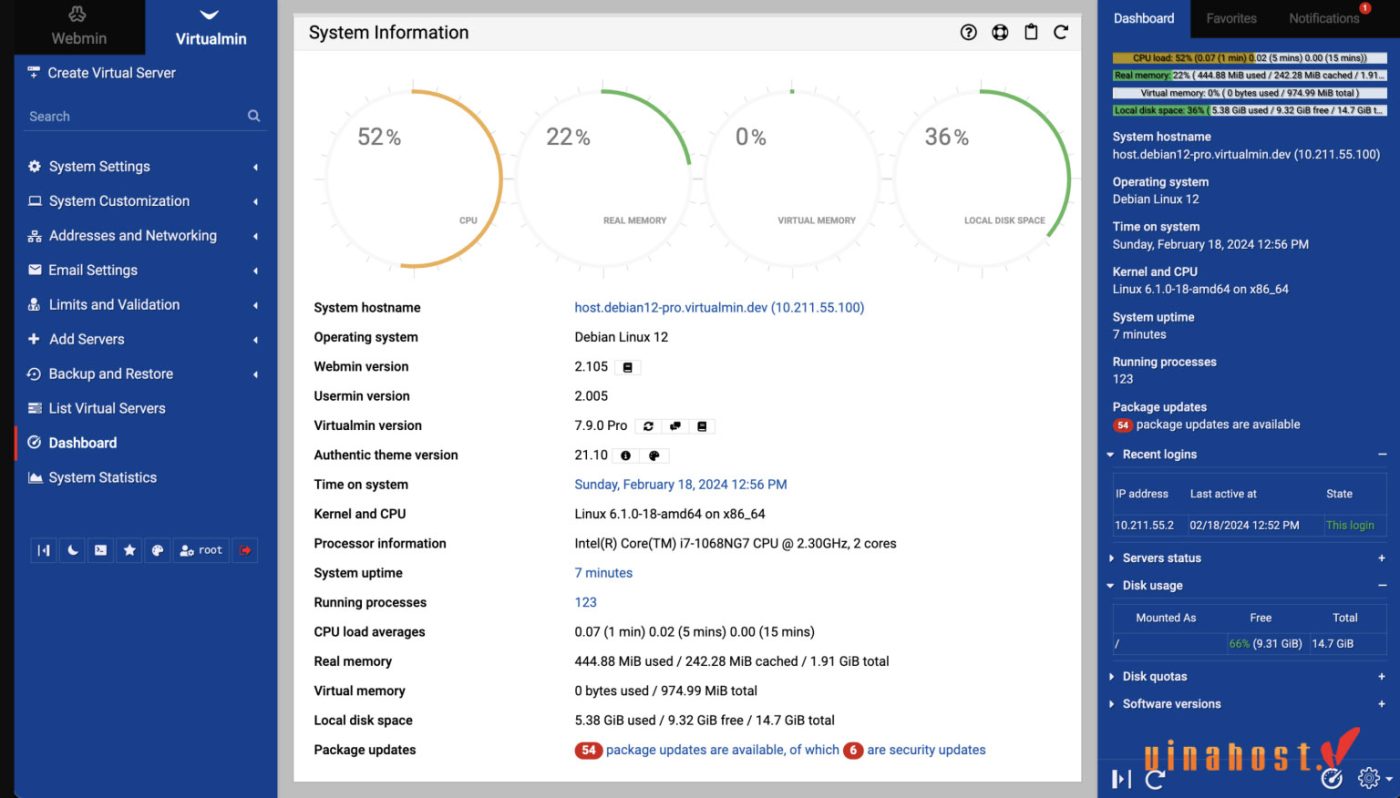The width and height of the screenshot is (1400, 798).
Task: Switch to the Webmin tab
Action: pos(78,27)
